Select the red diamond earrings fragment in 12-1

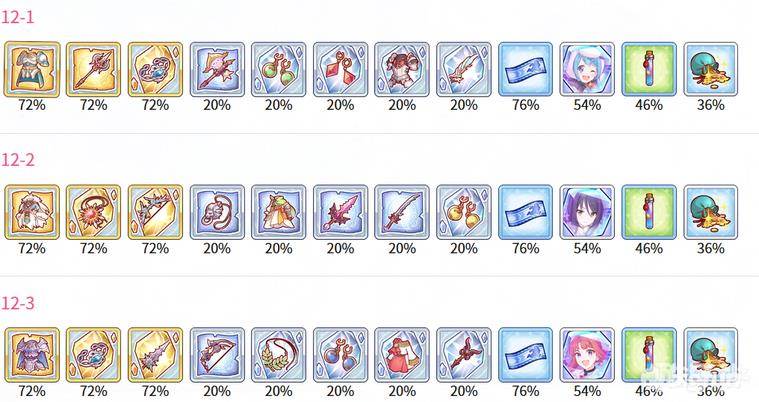click(340, 69)
